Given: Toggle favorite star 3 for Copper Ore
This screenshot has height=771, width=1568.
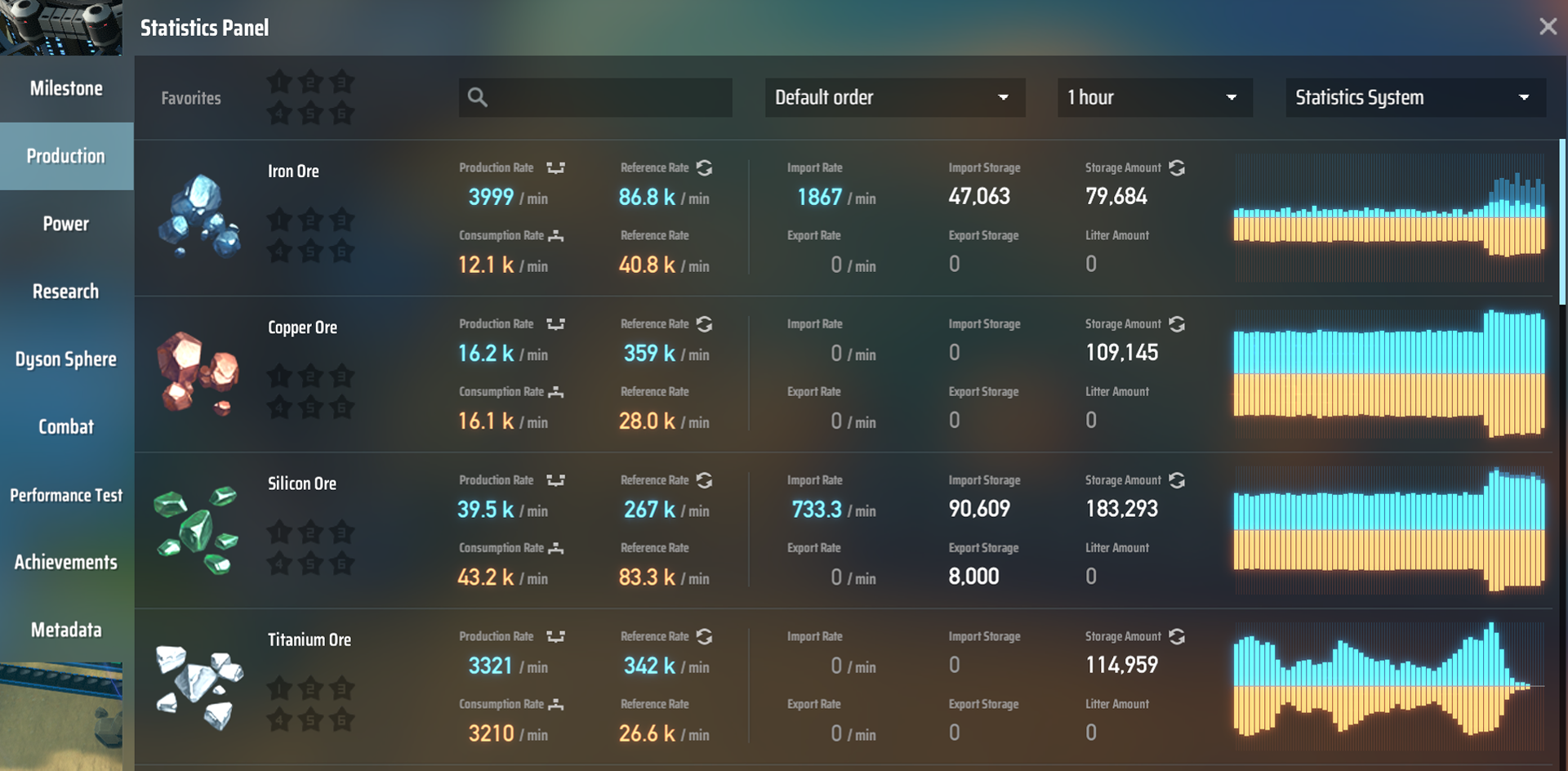Looking at the screenshot, I should coord(341,376).
